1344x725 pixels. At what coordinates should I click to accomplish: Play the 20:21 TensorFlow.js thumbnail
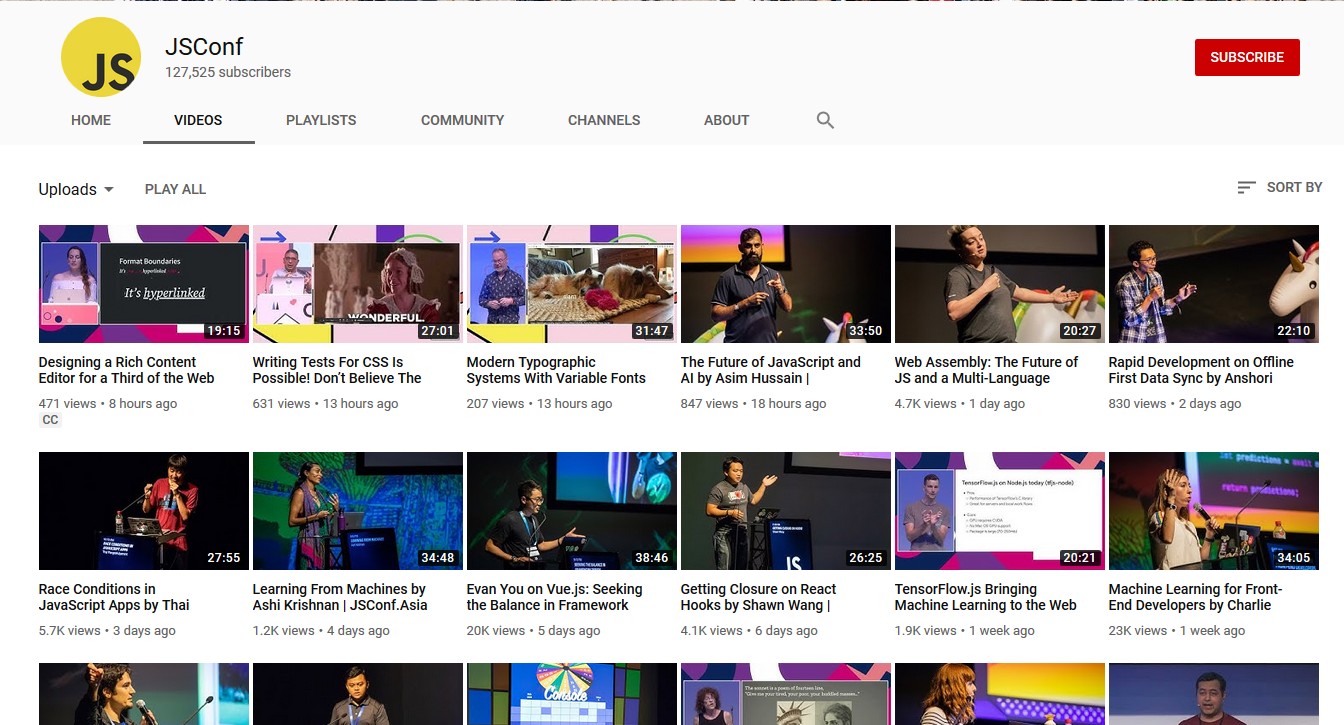[1000, 511]
